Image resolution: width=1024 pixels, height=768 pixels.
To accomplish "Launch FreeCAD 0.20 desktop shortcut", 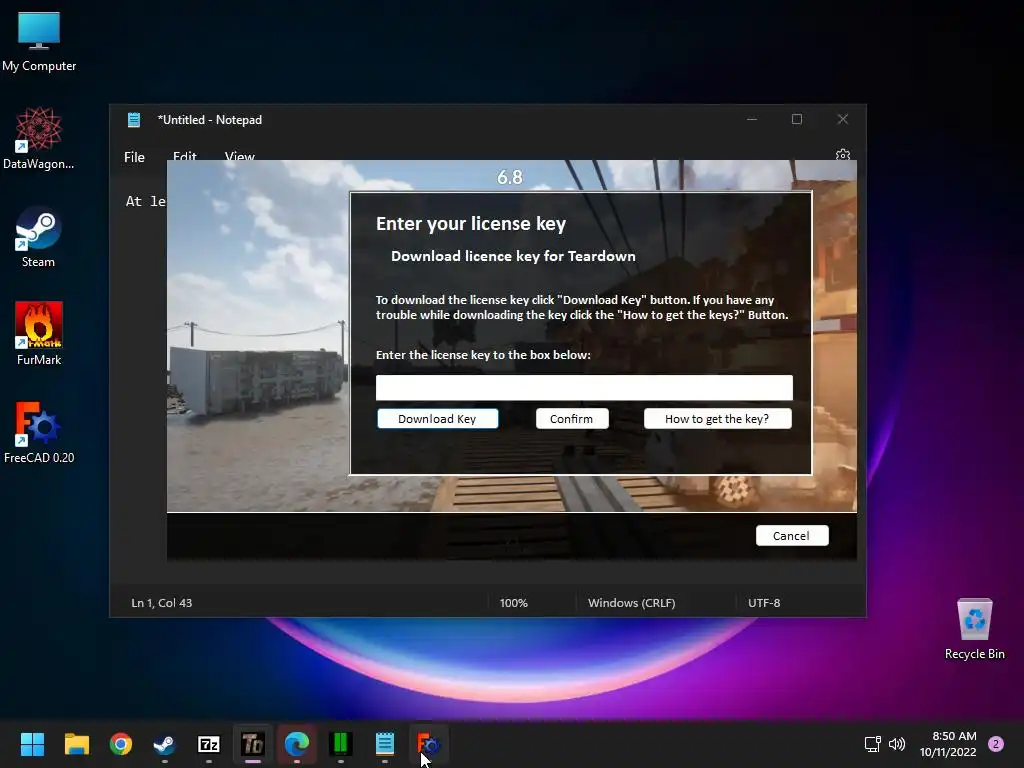I will [39, 432].
